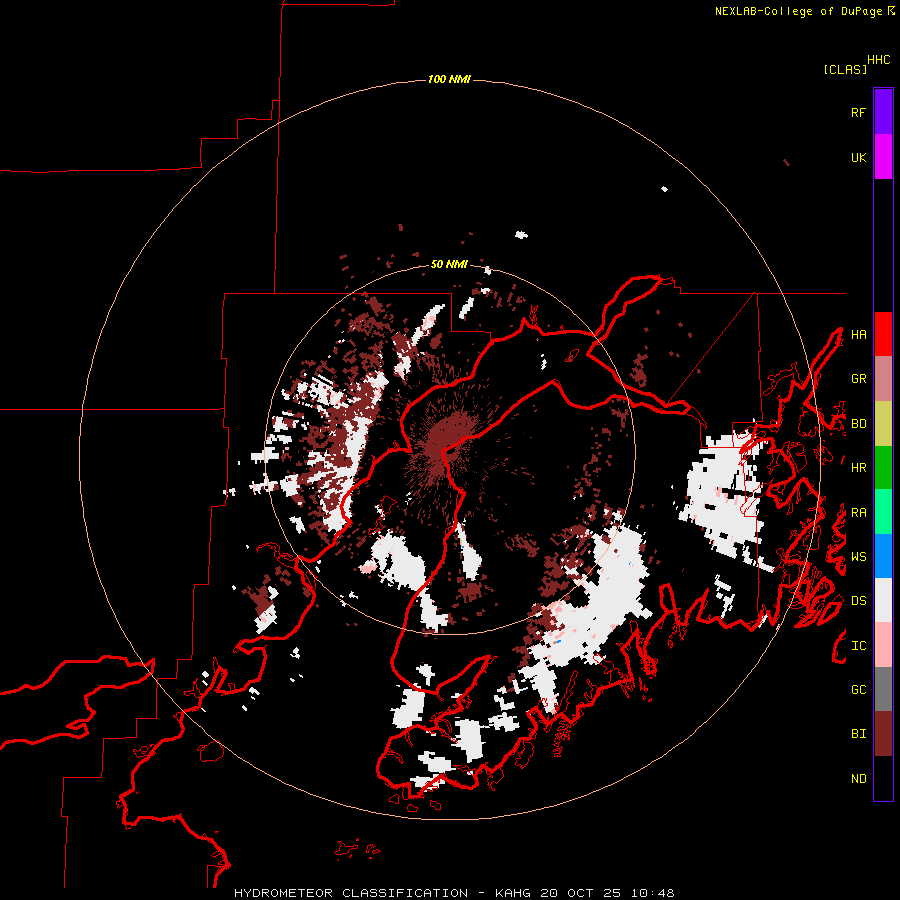This screenshot has height=900, width=900.
Task: Click the 50 NMI range ring label
Action: [449, 264]
